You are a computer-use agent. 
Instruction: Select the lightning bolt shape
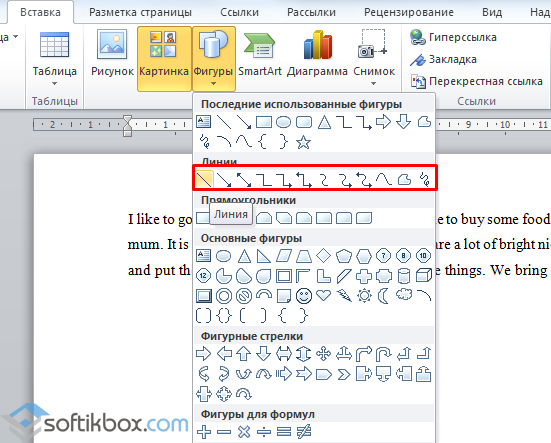click(x=344, y=296)
